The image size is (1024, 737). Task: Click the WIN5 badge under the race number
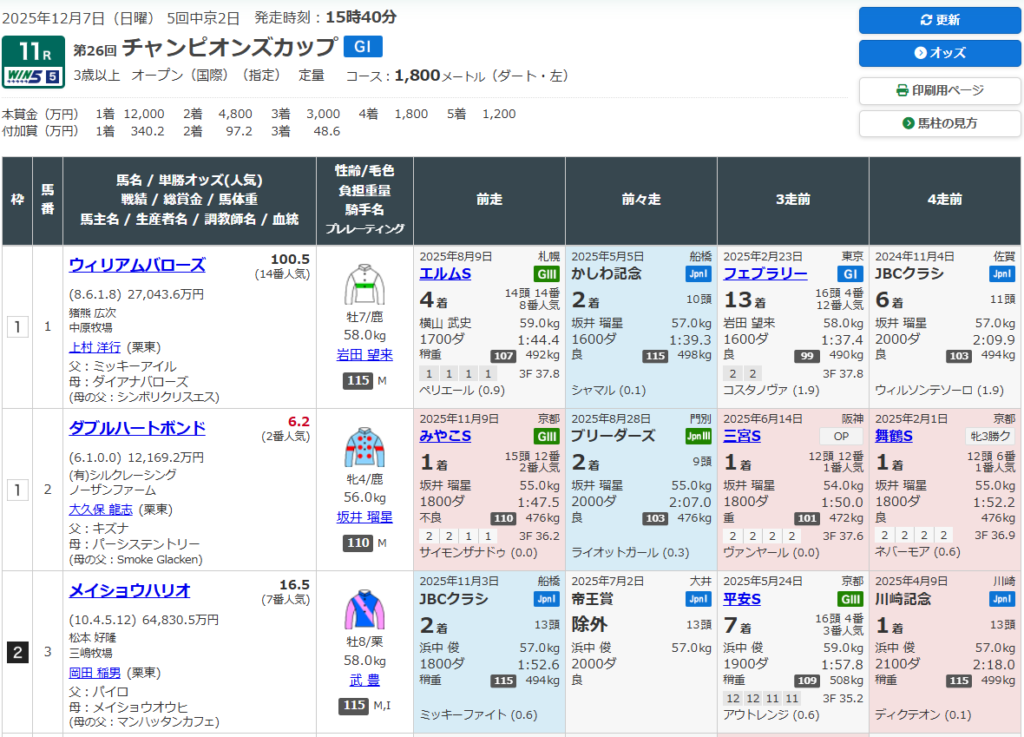tap(34, 75)
